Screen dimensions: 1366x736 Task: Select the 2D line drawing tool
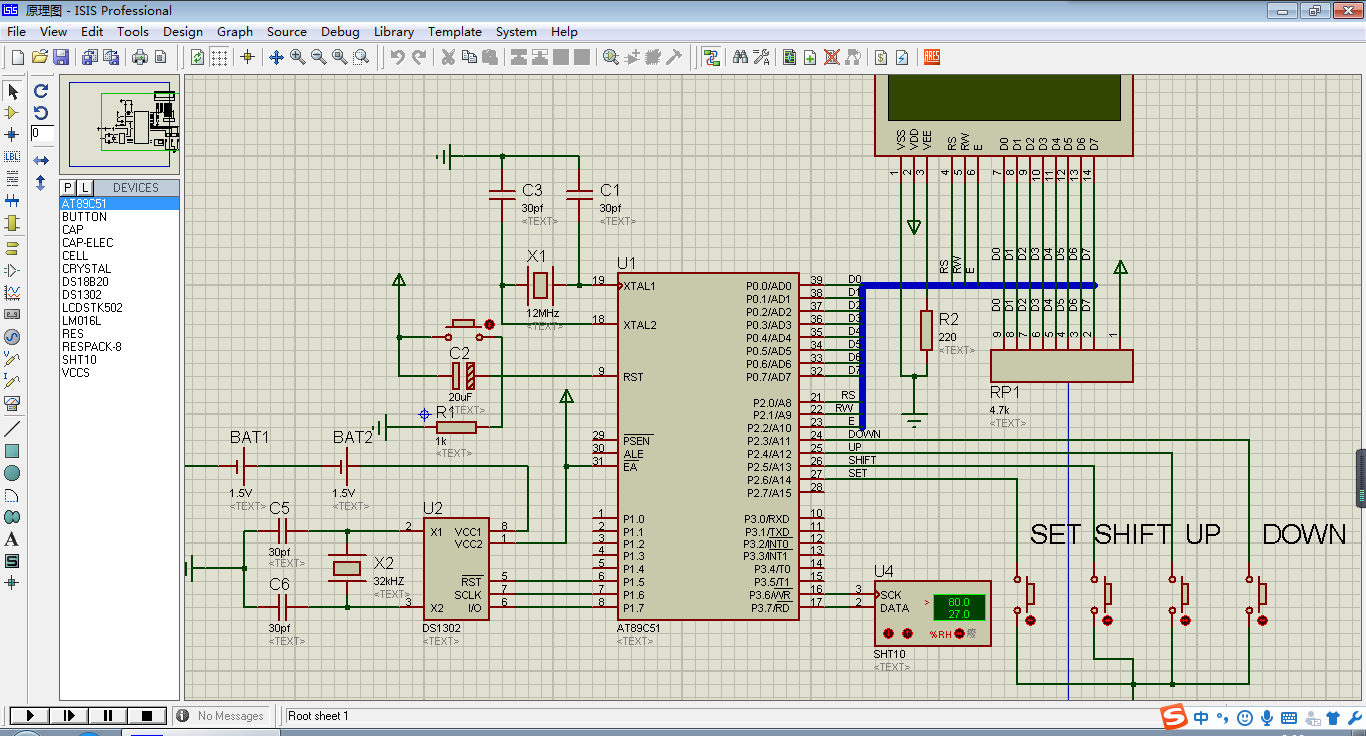coord(12,429)
